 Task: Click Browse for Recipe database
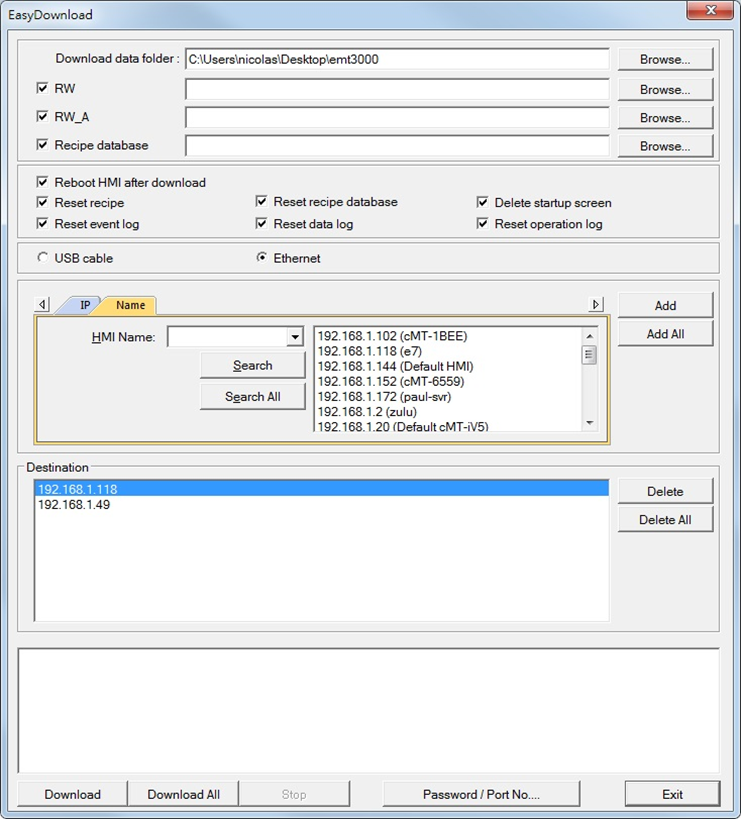point(665,146)
